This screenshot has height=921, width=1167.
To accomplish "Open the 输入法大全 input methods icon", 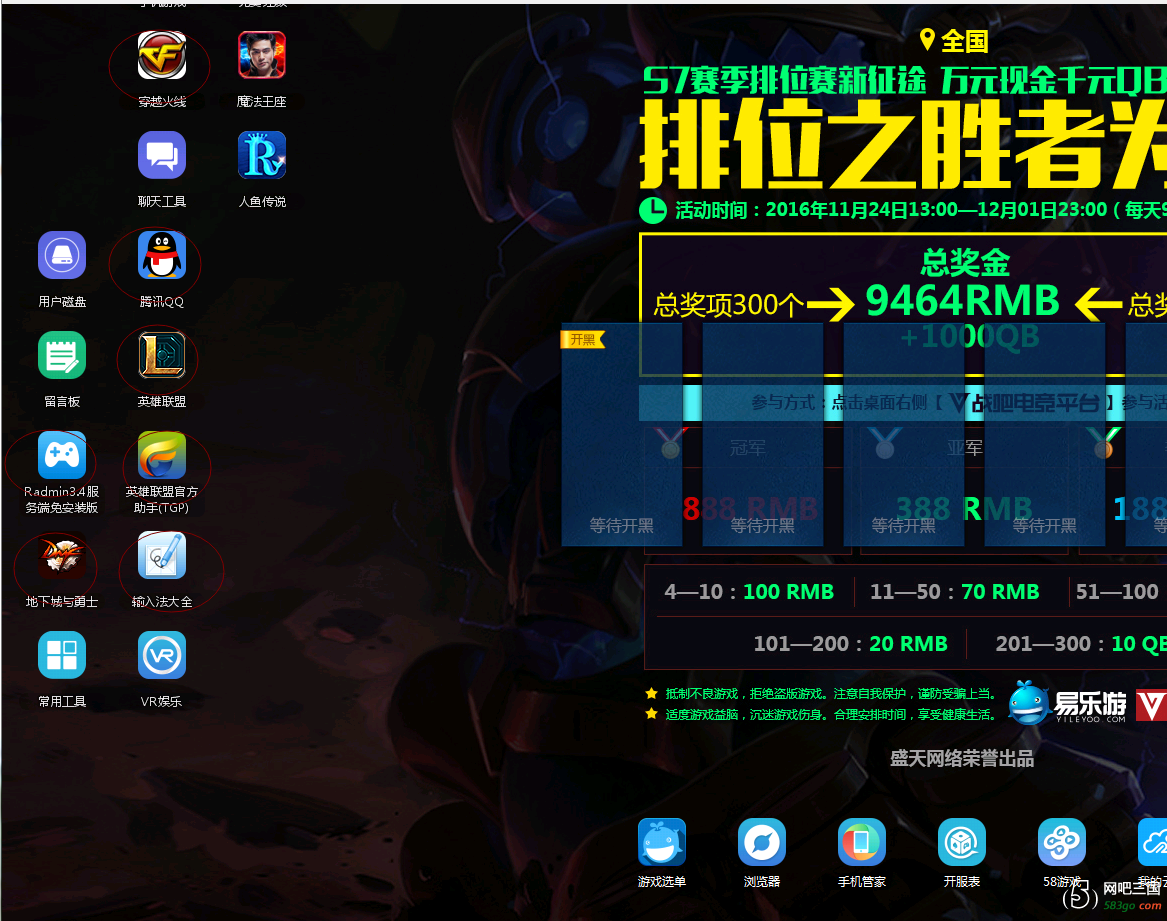I will coord(162,555).
